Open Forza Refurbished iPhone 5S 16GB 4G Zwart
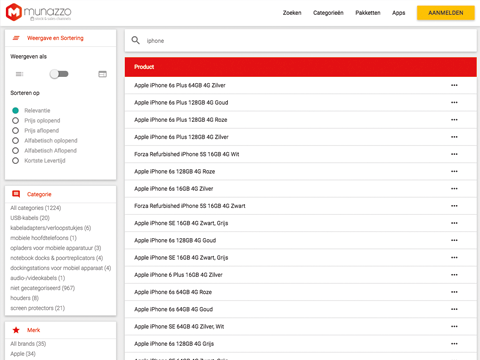480x360 pixels. pyautogui.click(x=190, y=206)
